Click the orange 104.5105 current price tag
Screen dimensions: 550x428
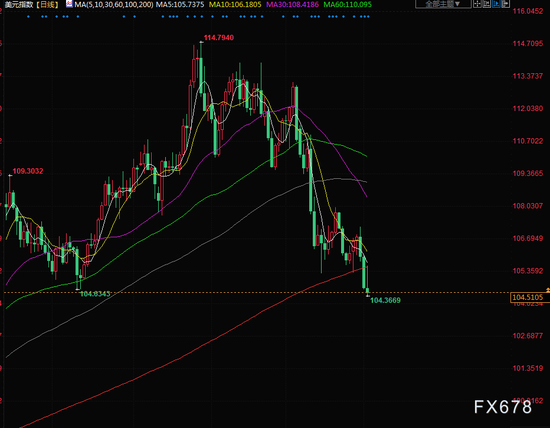[528, 297]
